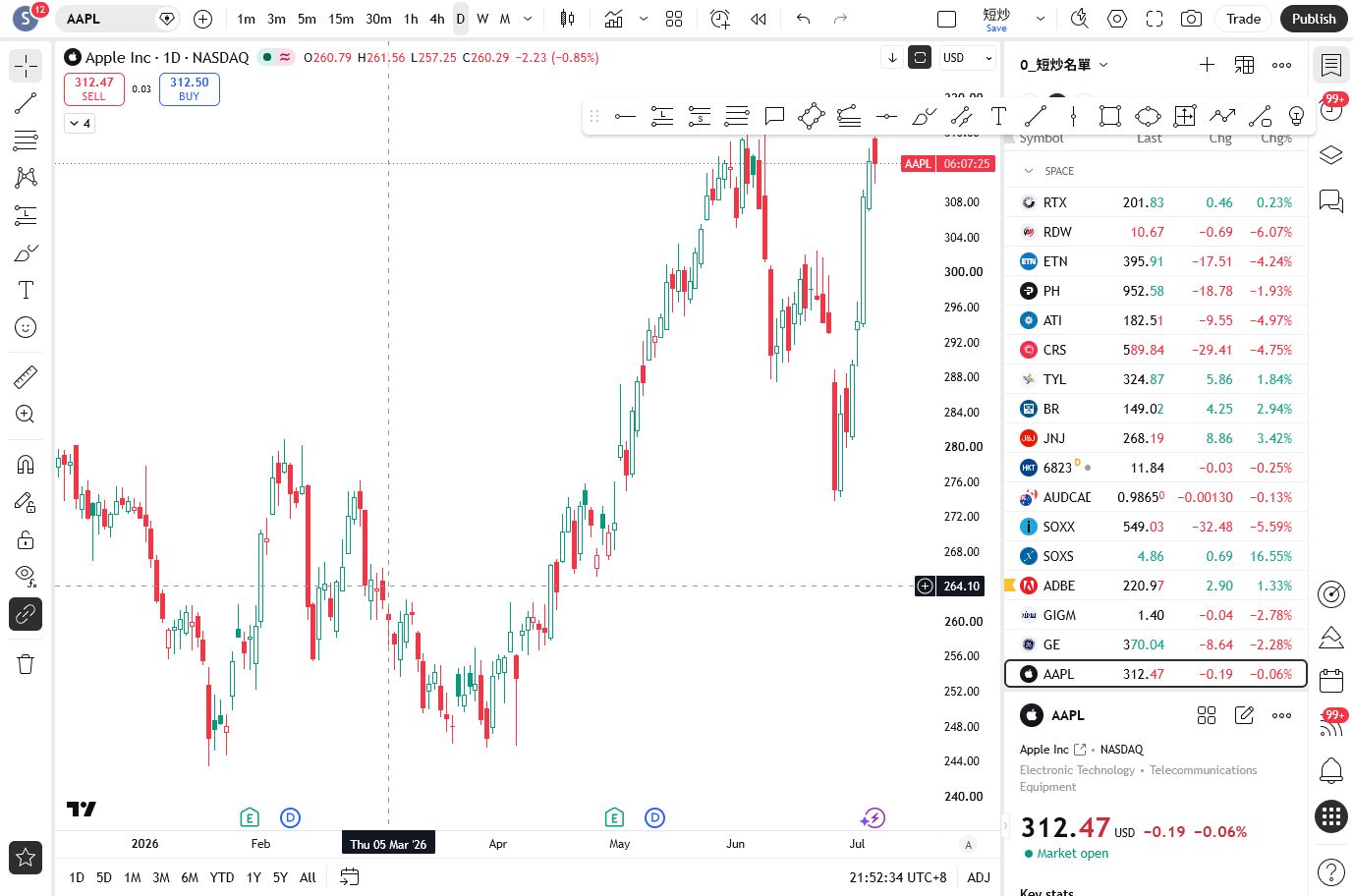The image size is (1353, 896).
Task: Open the object tree layers panel
Action: 1330,155
